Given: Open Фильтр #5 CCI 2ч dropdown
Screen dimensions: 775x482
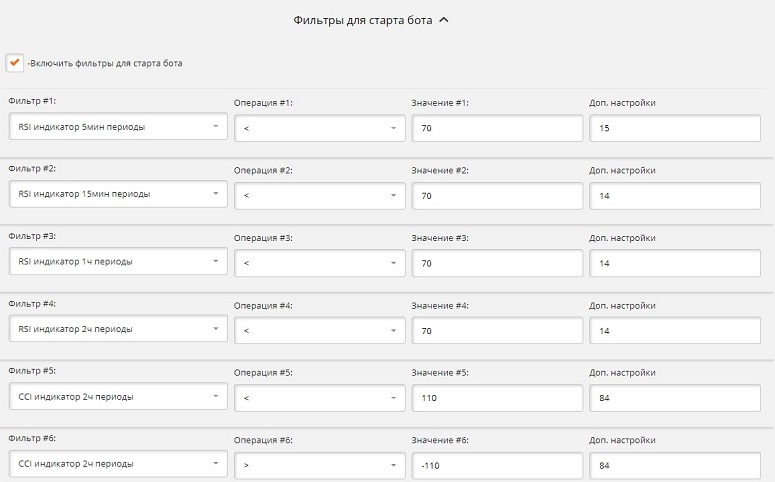Looking at the screenshot, I should (118, 396).
